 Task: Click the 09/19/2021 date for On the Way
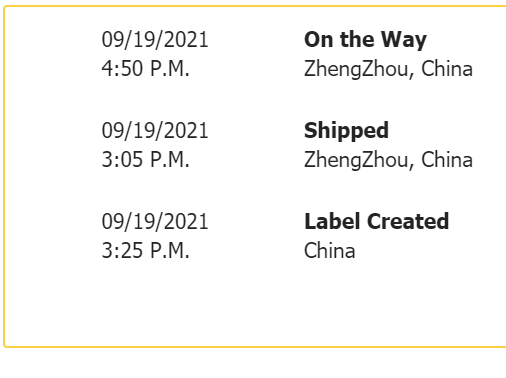coord(155,40)
